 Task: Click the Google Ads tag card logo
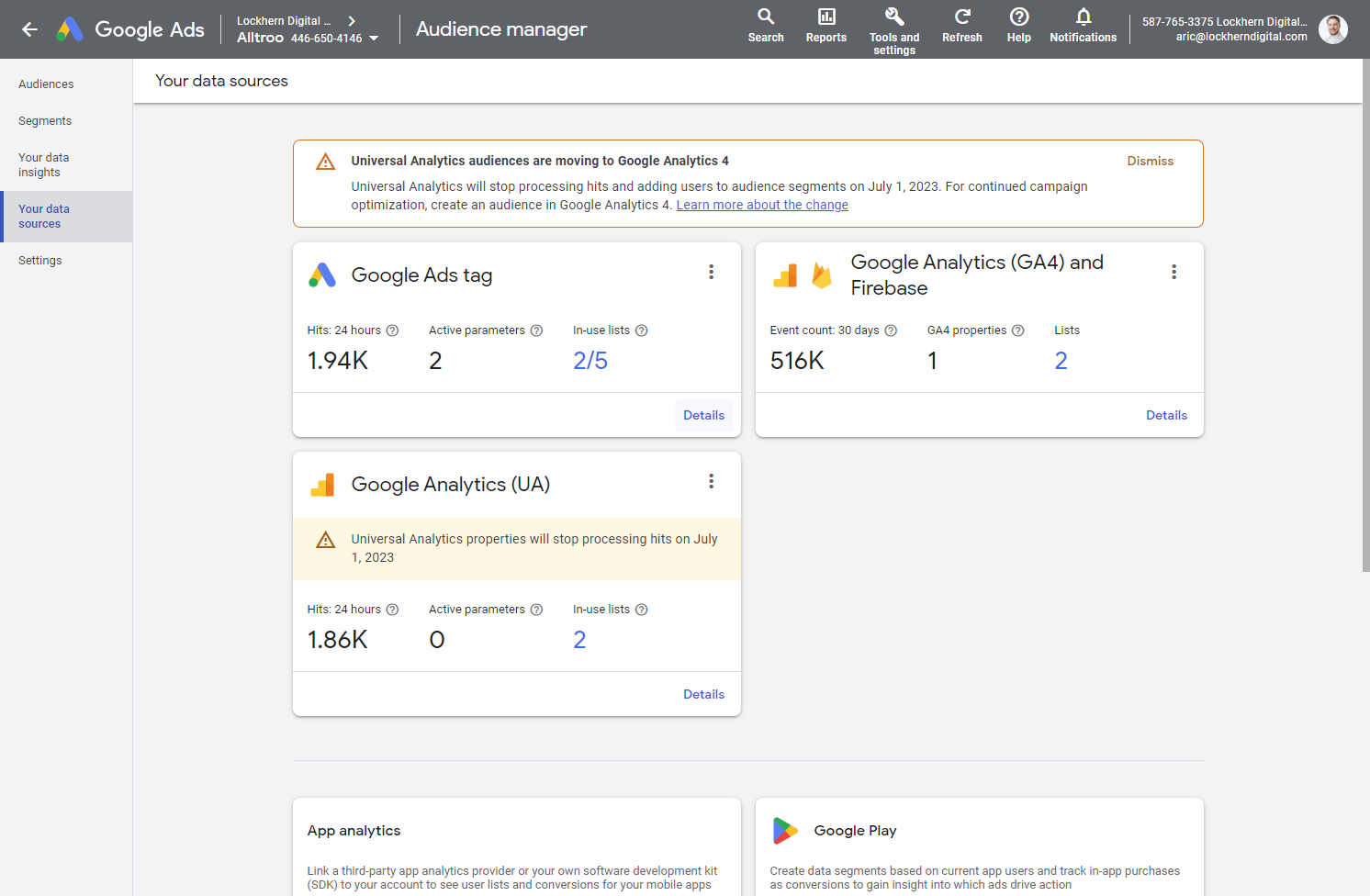[322, 275]
